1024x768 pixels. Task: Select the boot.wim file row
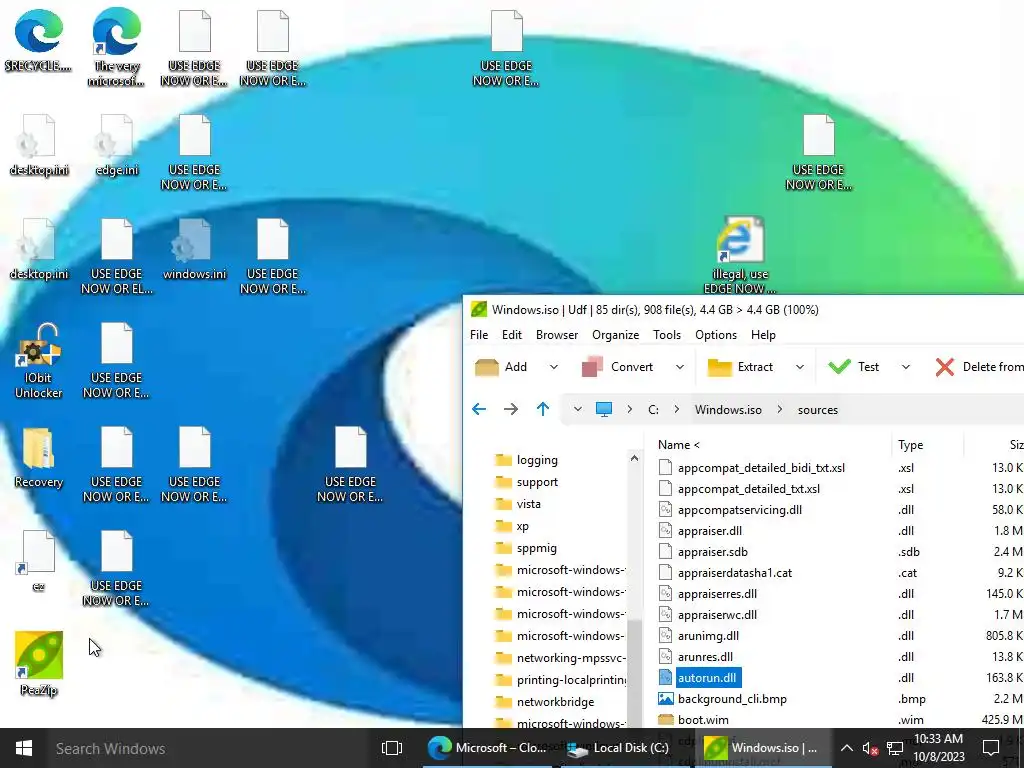click(x=840, y=720)
